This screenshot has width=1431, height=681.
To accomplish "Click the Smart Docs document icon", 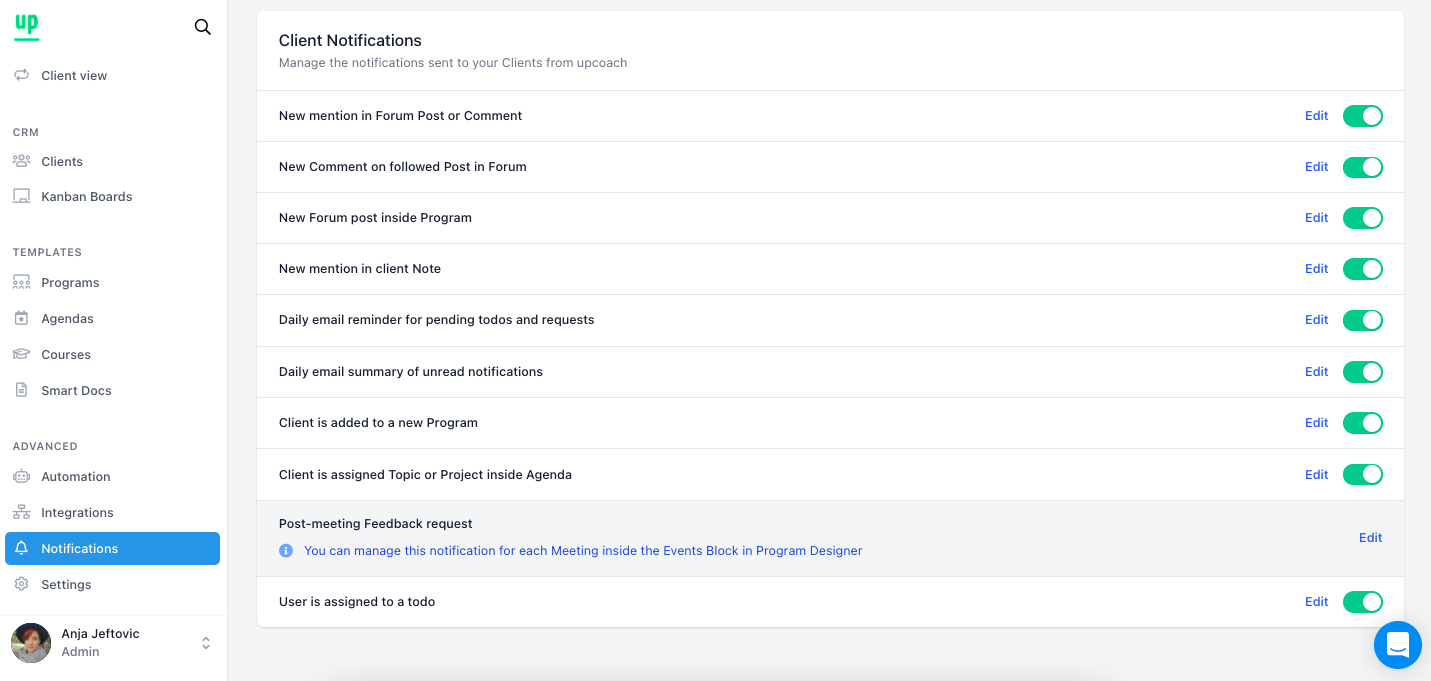I will click(x=21, y=391).
